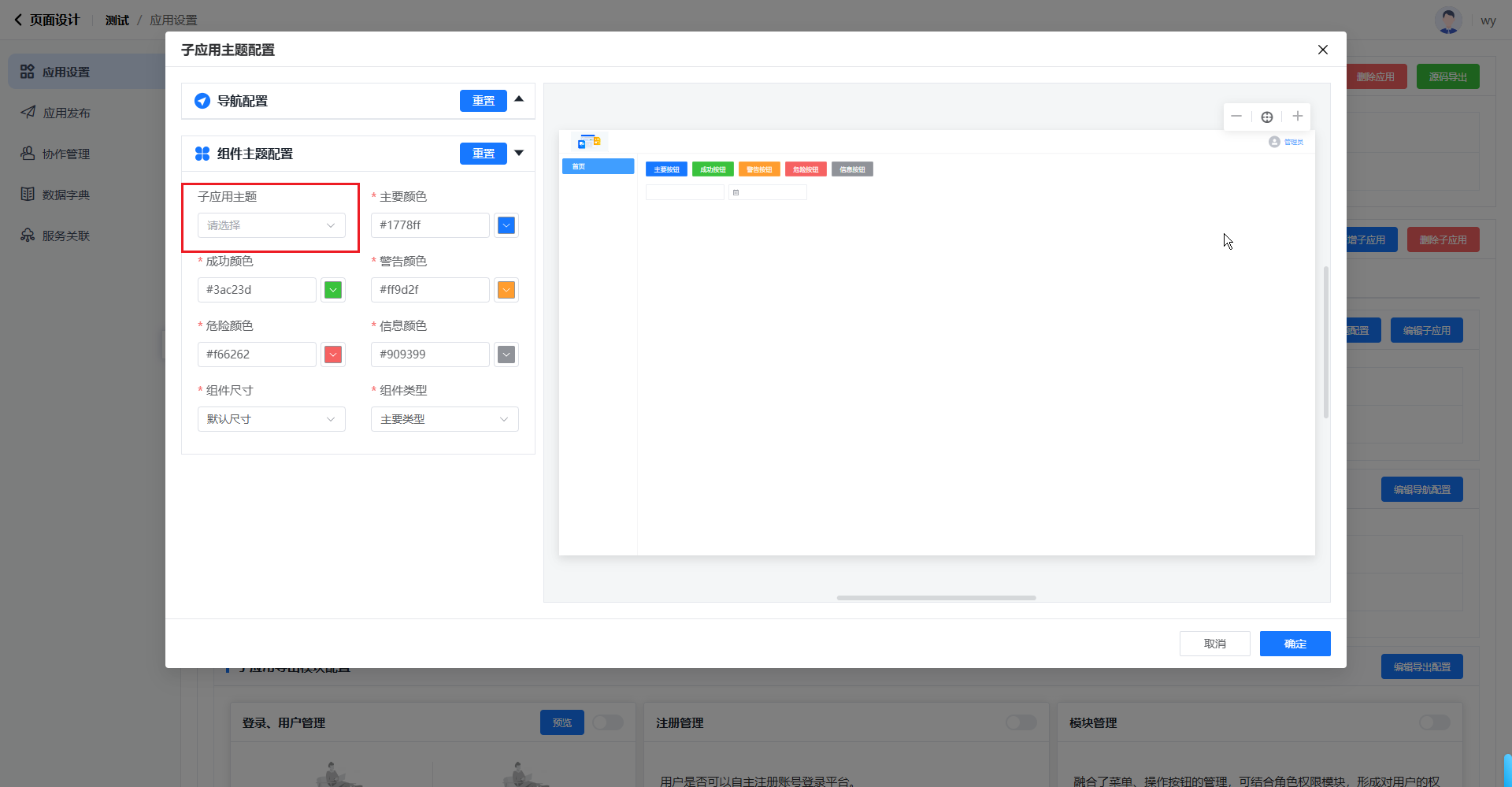Open the 主要颜色 blue color picker
The height and width of the screenshot is (787, 1512).
[506, 225]
